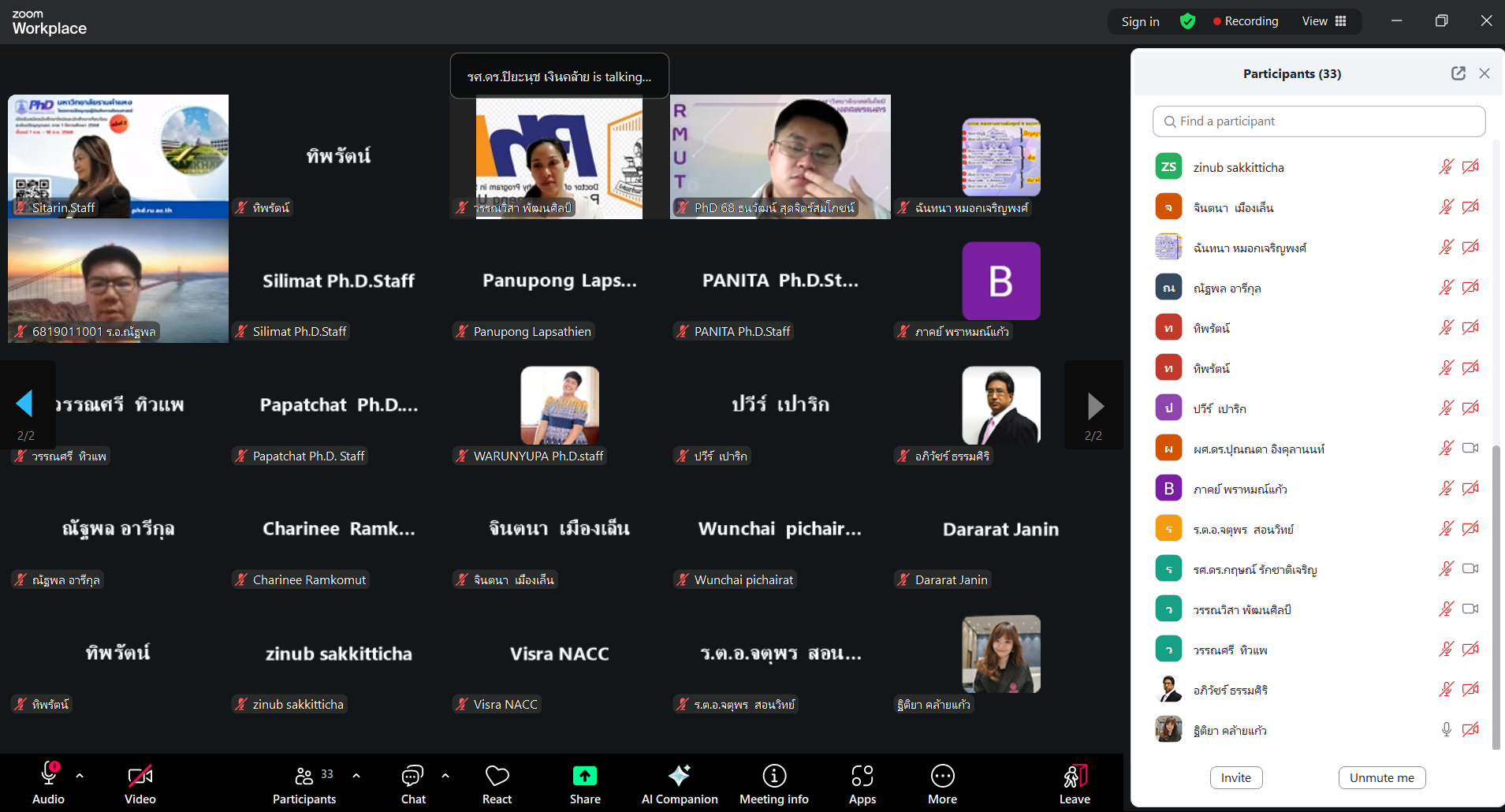Select Sitarin.Staff video tile
Screen dimensions: 1505x812
click(118, 156)
